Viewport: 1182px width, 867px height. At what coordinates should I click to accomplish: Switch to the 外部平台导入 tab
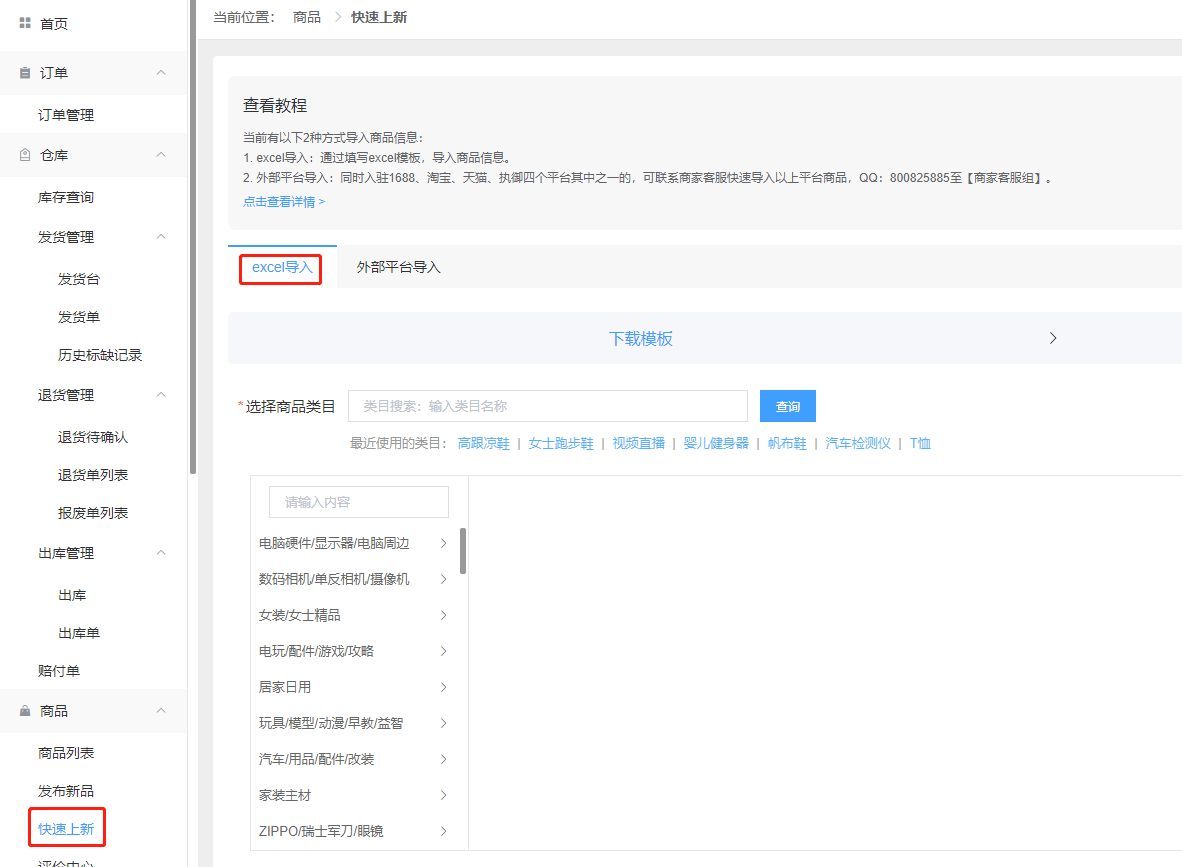click(x=398, y=267)
